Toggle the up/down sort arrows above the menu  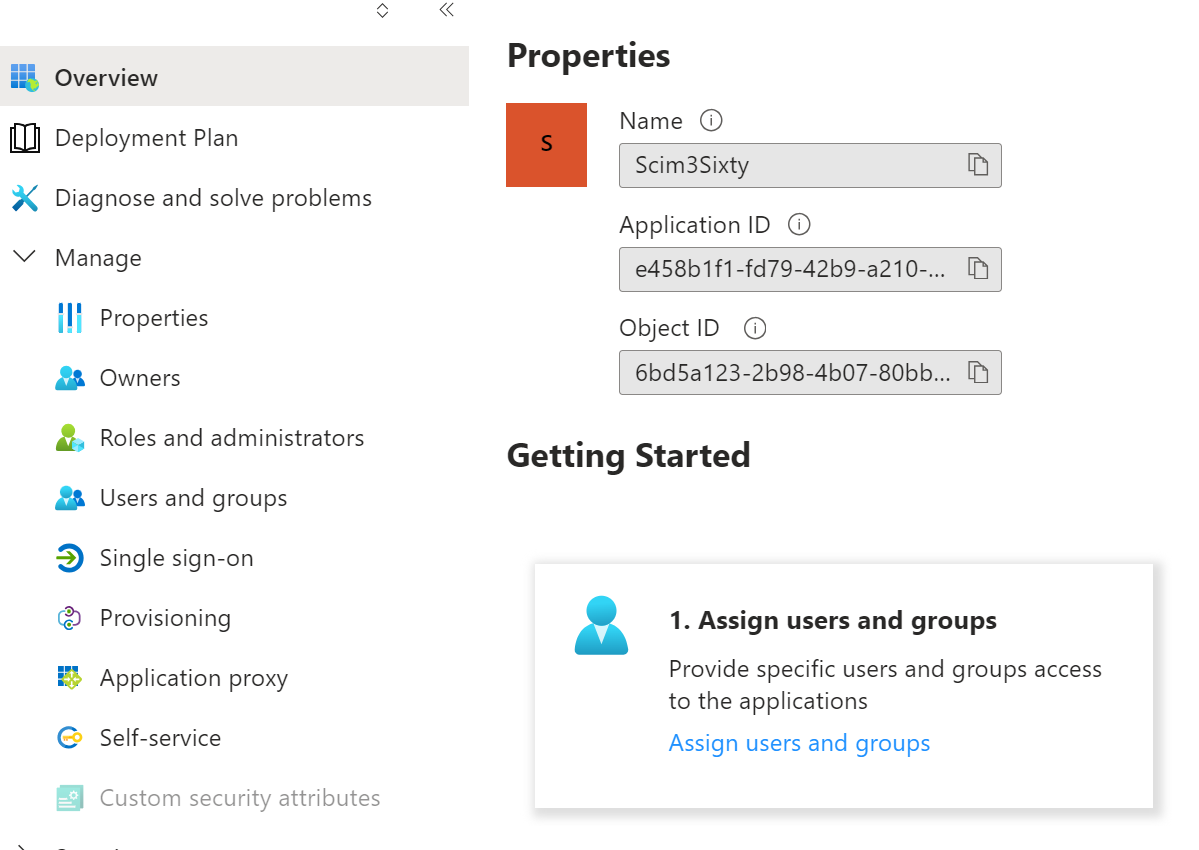pos(382,10)
